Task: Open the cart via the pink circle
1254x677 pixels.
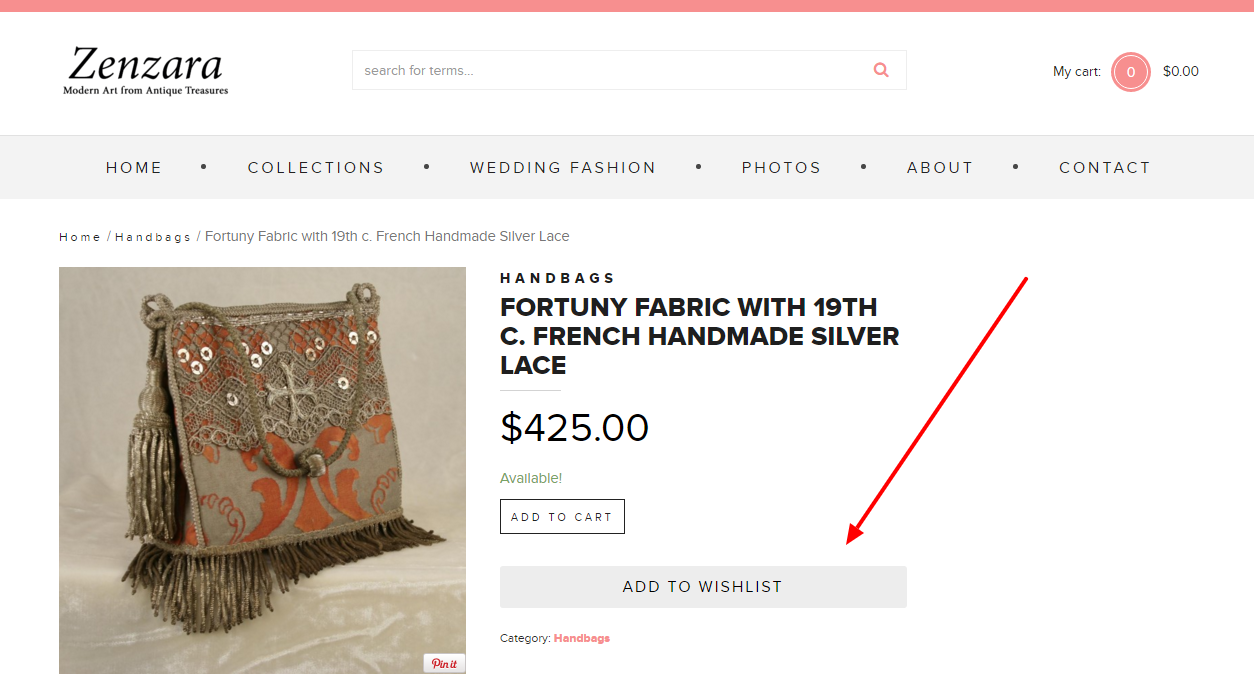Action: (1130, 72)
